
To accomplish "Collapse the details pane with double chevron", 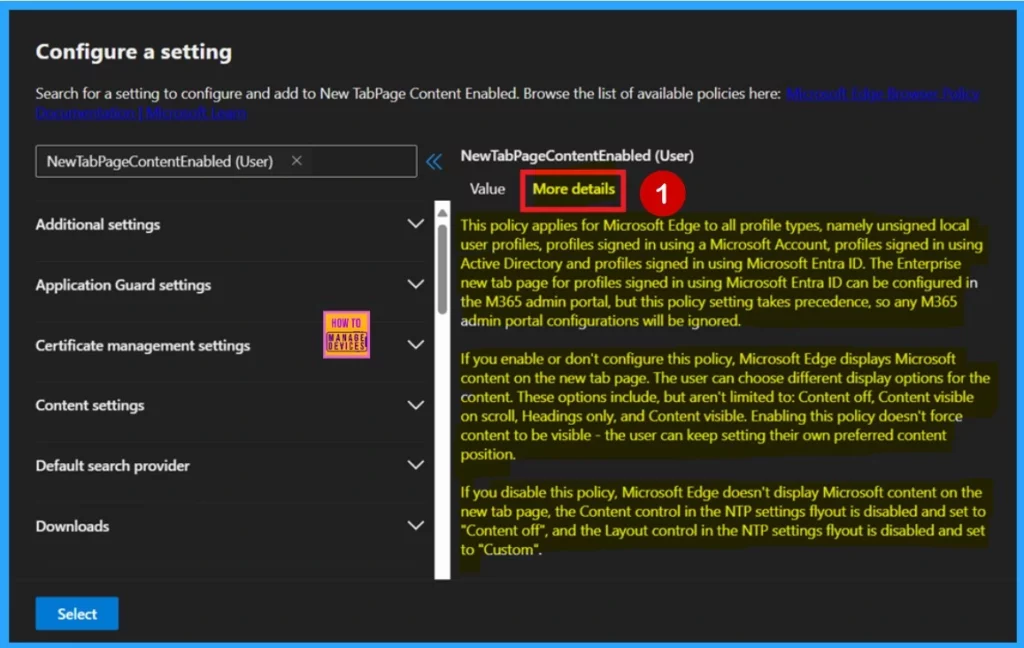I will tap(434, 161).
